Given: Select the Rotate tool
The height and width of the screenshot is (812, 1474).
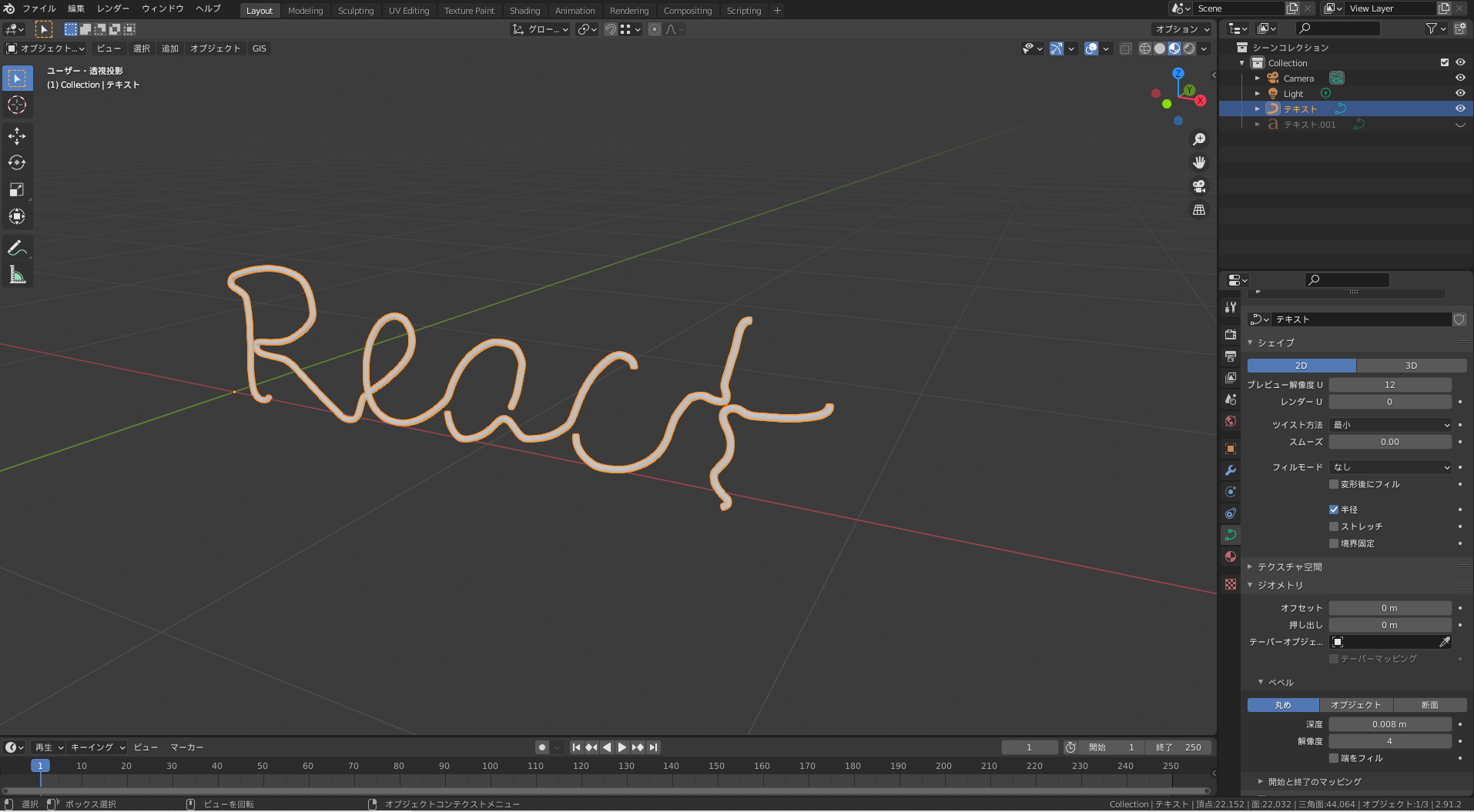Looking at the screenshot, I should (x=17, y=163).
